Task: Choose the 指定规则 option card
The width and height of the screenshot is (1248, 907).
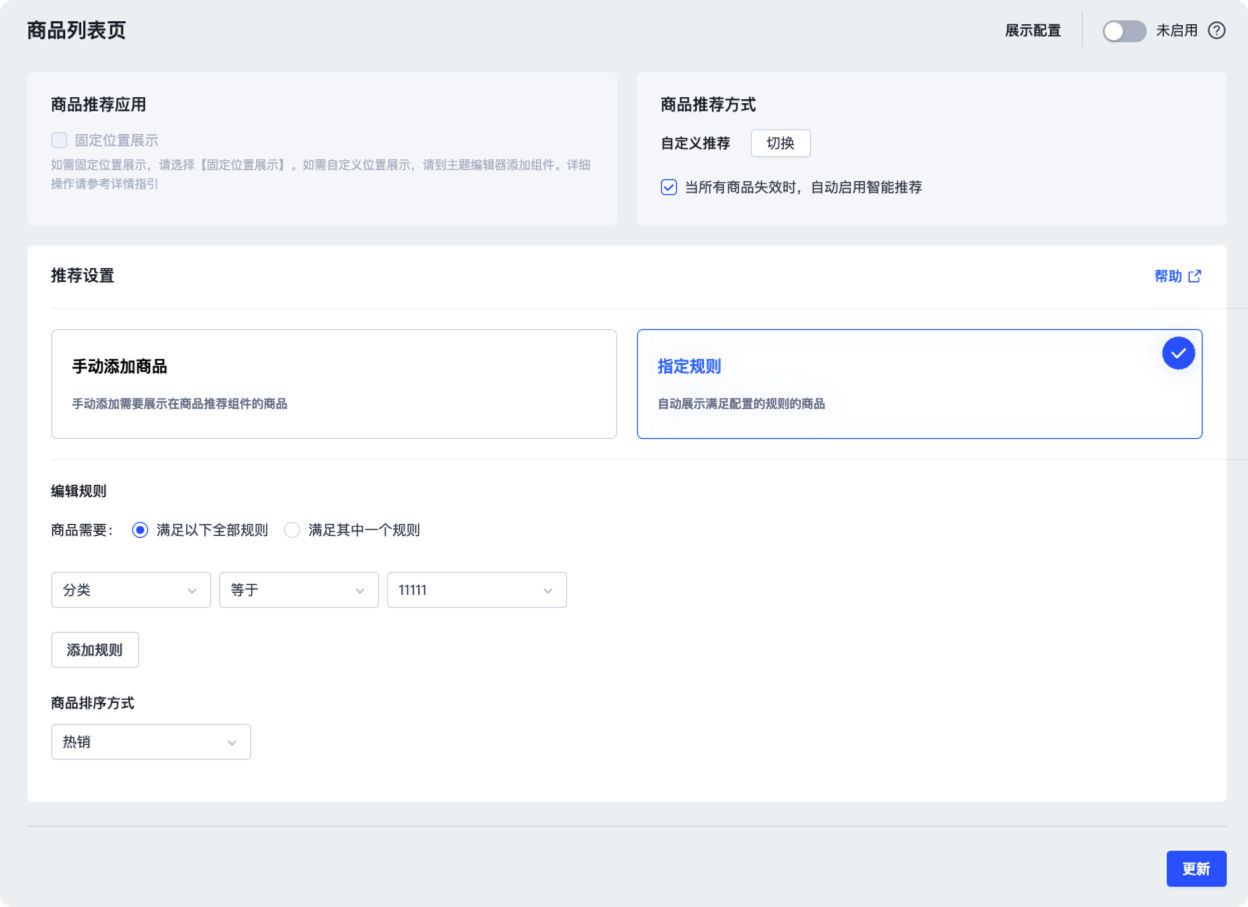Action: point(919,384)
